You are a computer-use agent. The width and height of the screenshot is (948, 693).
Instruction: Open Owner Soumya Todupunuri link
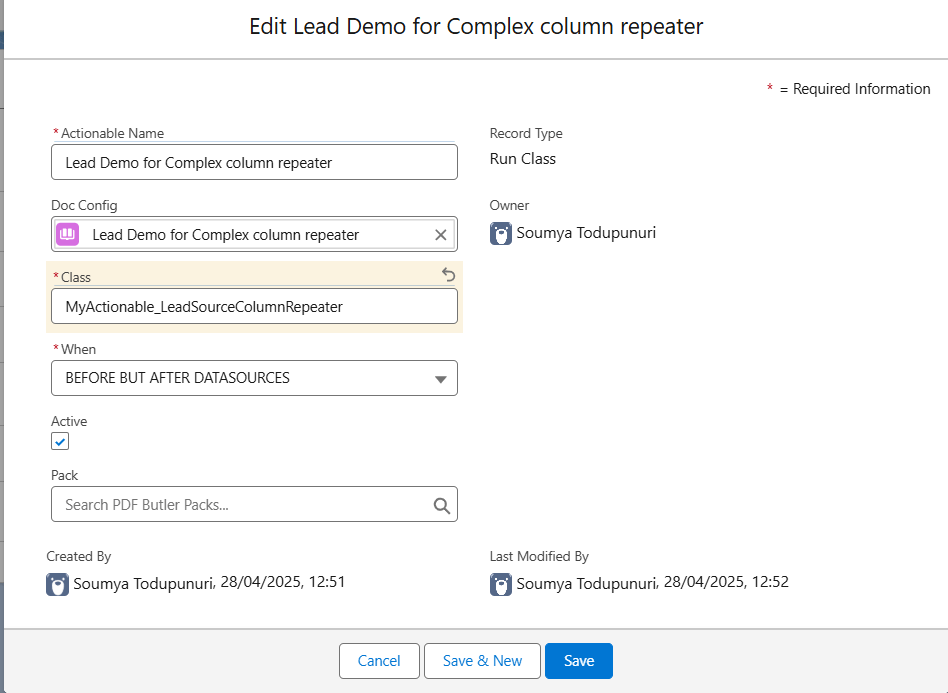pyautogui.click(x=586, y=233)
